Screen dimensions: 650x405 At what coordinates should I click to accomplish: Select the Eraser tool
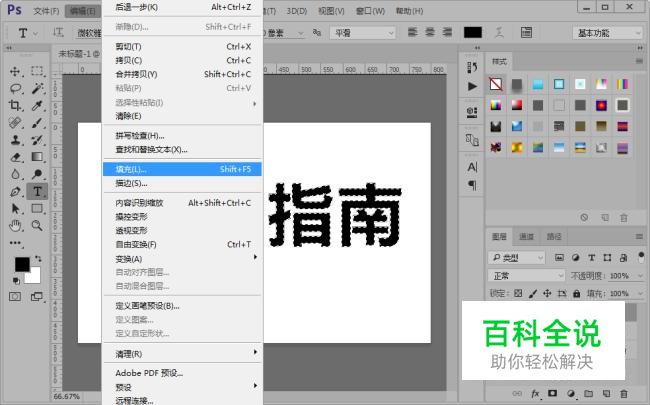[x=15, y=157]
